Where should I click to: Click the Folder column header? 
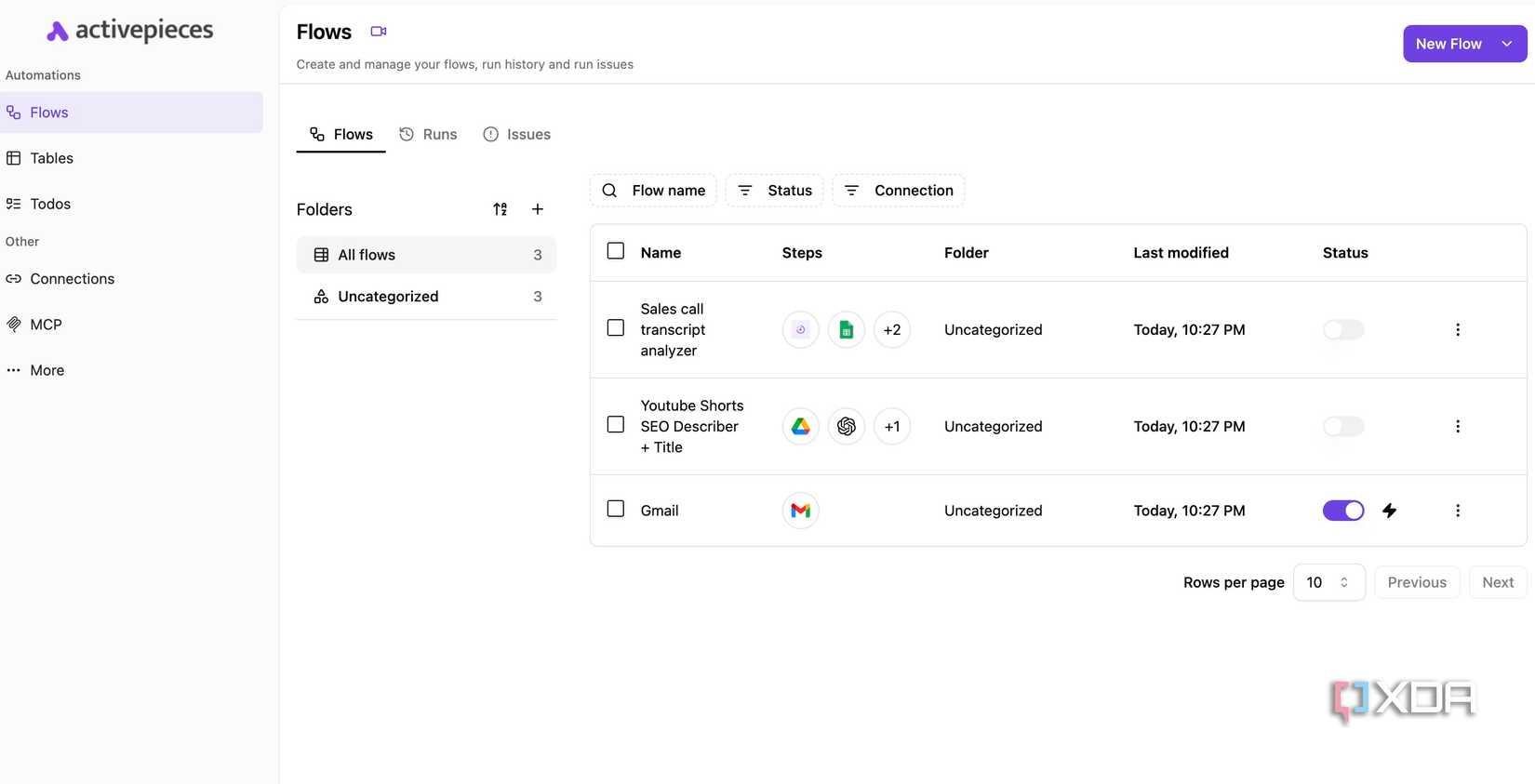pyautogui.click(x=966, y=253)
